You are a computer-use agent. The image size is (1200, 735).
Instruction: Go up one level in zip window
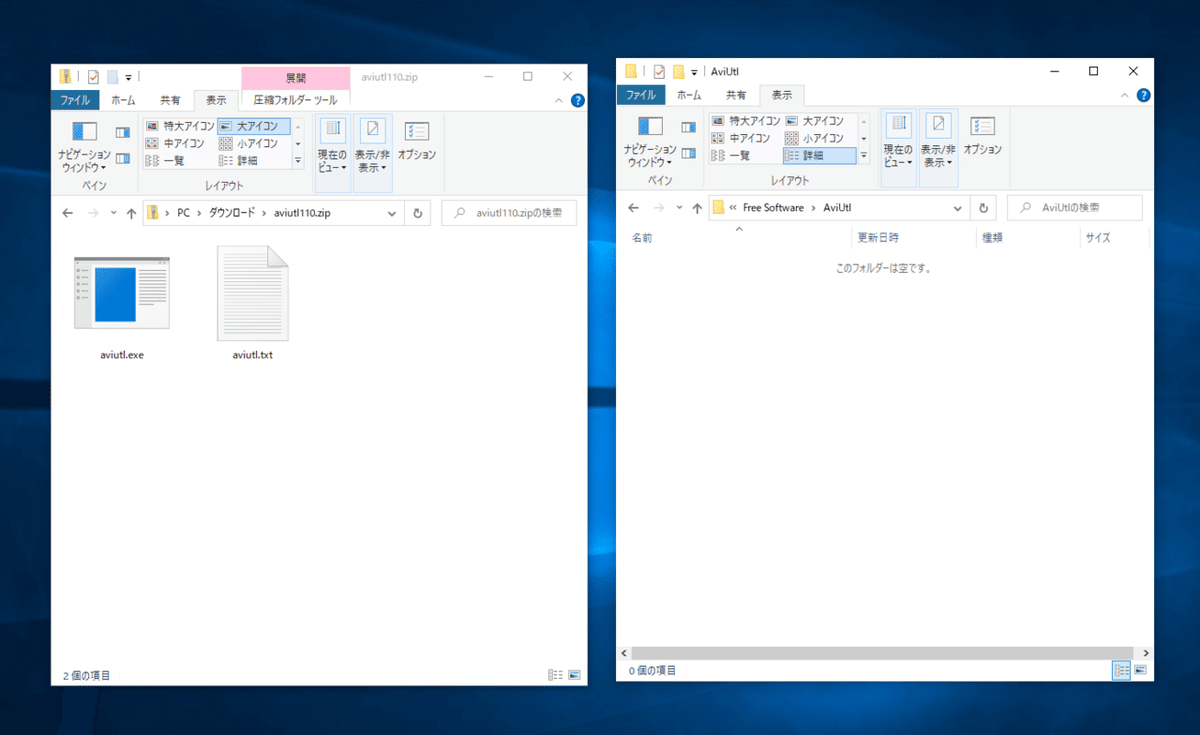tap(132, 213)
